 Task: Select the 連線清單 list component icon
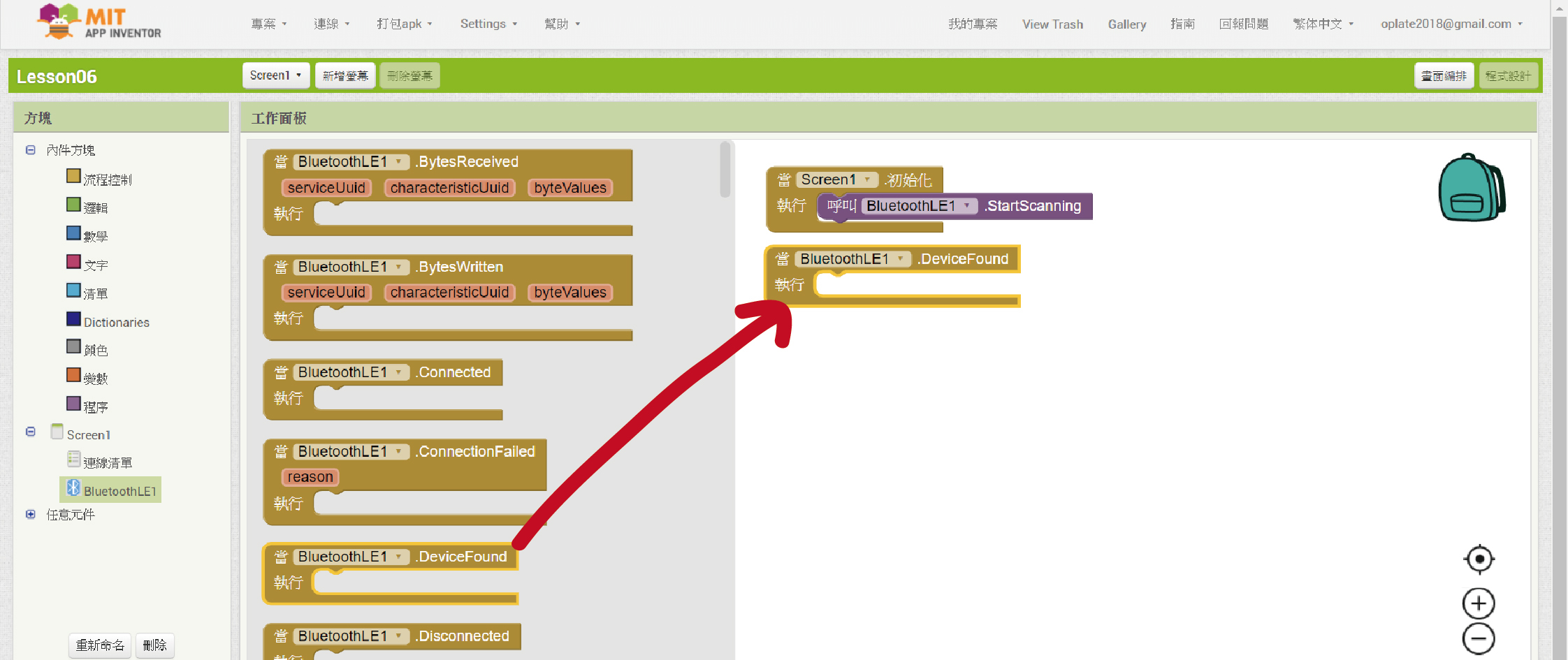point(74,460)
